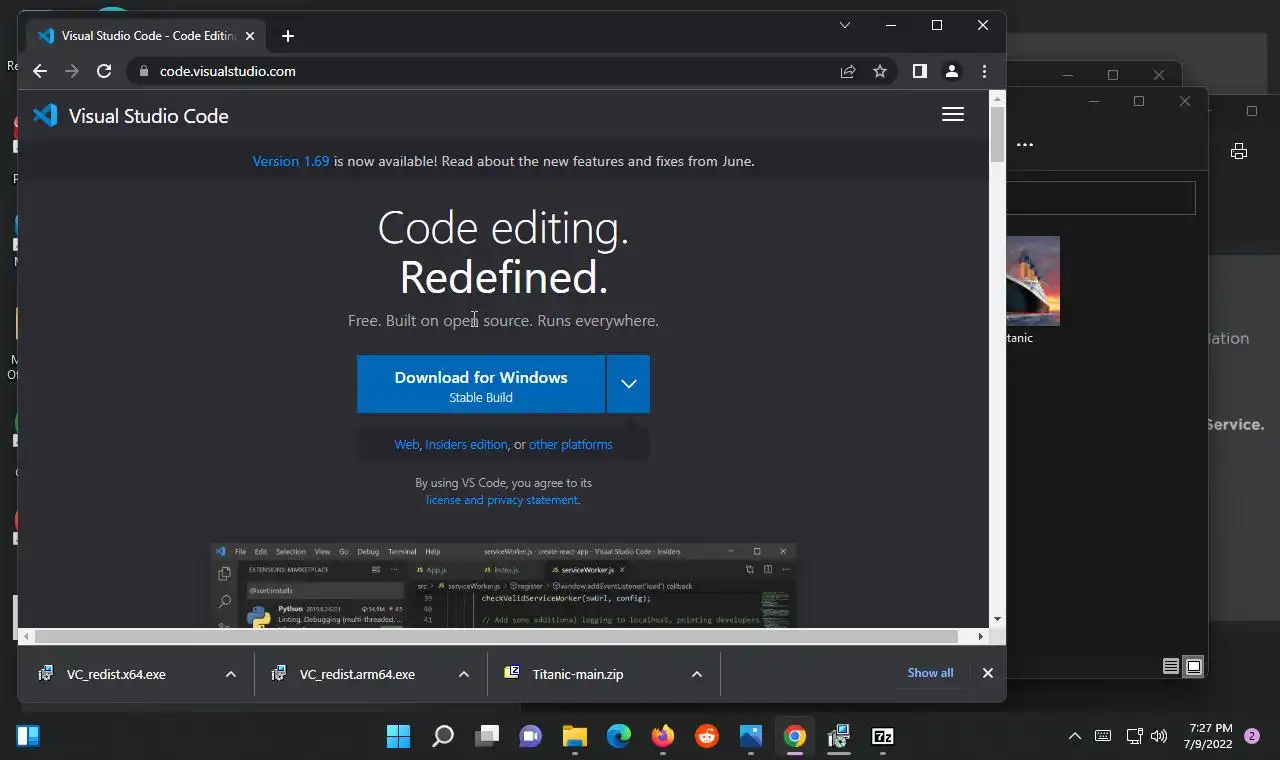Switch to list view in background window
This screenshot has width=1280, height=760.
[1171, 666]
